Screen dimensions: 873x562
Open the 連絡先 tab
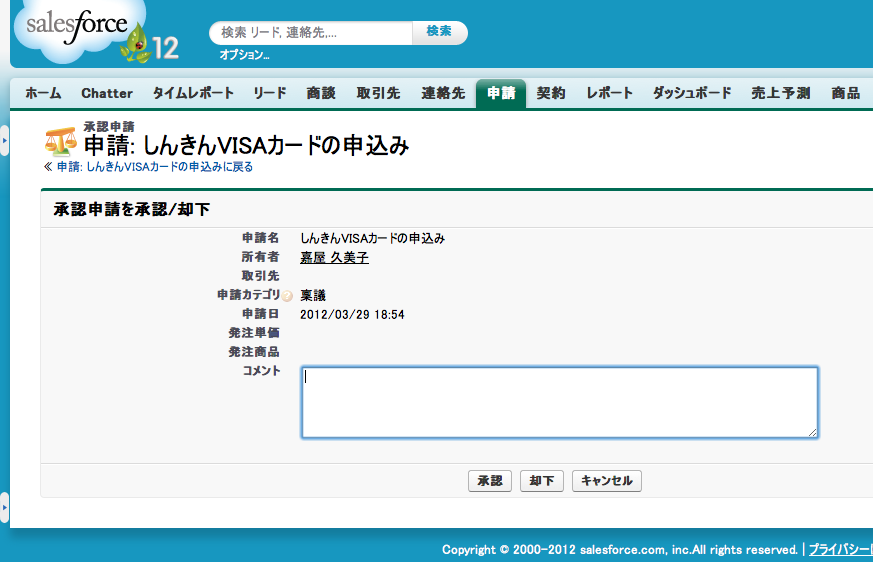tap(443, 93)
